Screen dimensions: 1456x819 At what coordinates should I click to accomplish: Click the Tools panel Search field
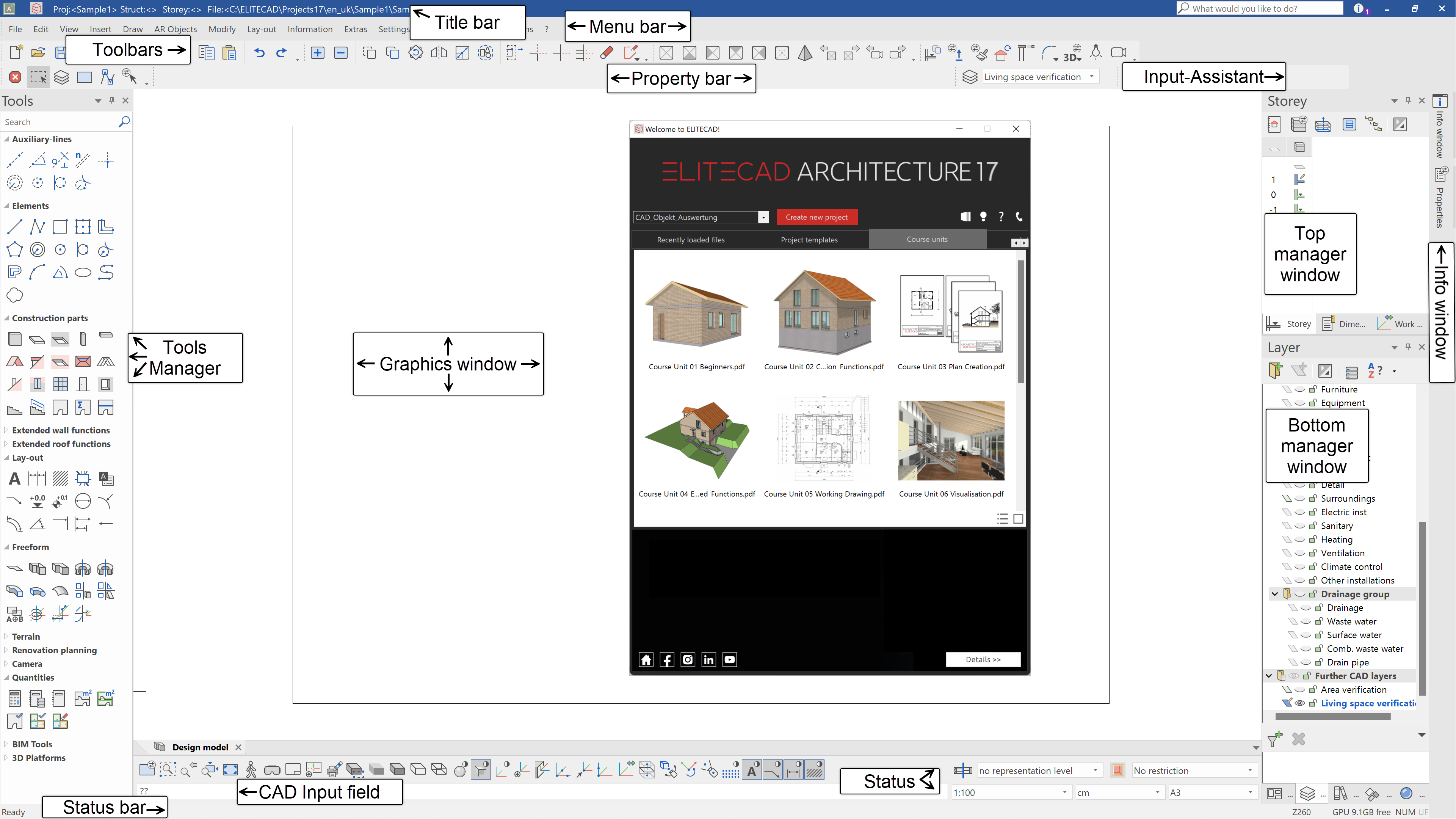point(59,122)
